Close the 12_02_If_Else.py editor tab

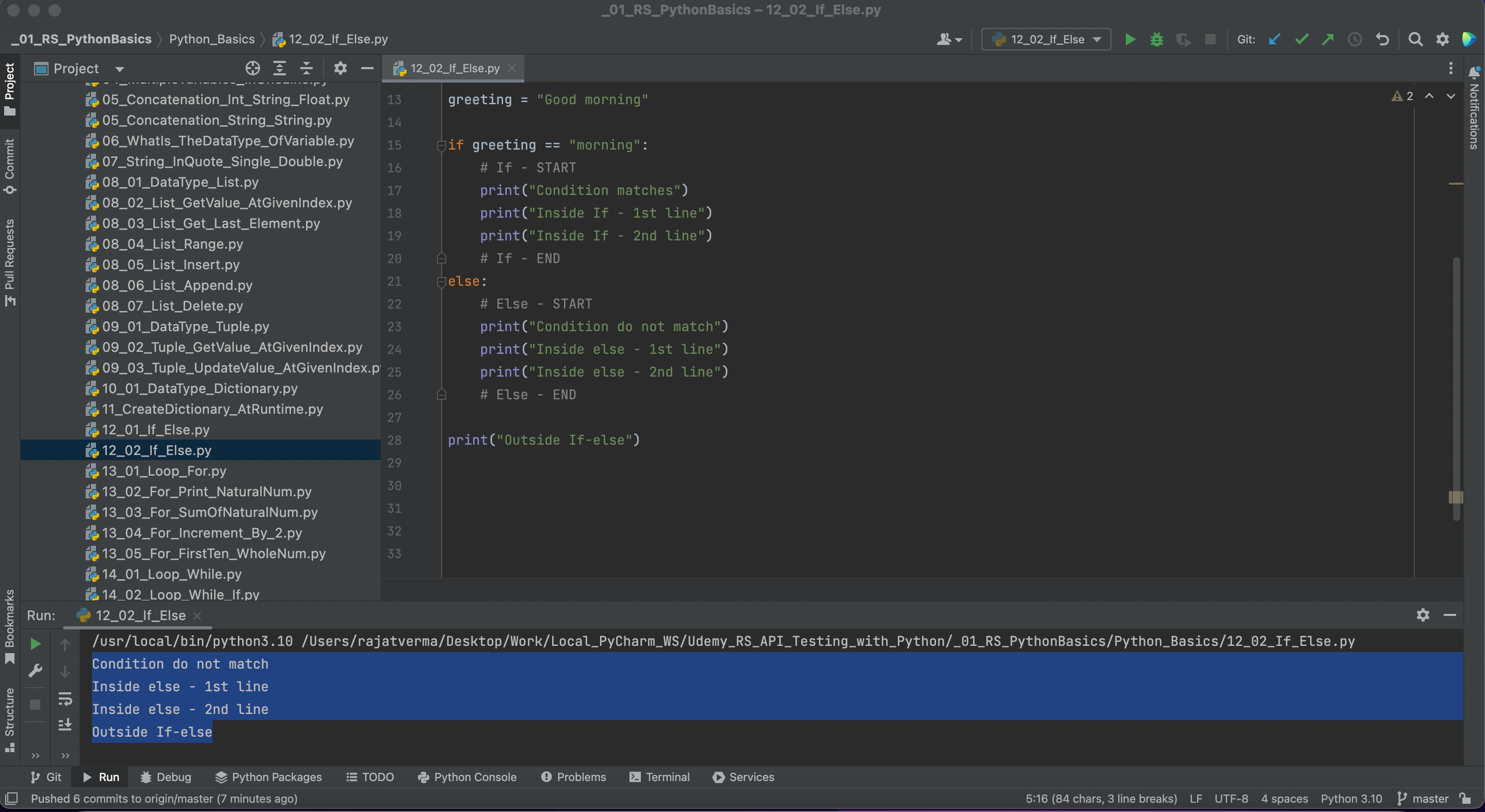(512, 69)
